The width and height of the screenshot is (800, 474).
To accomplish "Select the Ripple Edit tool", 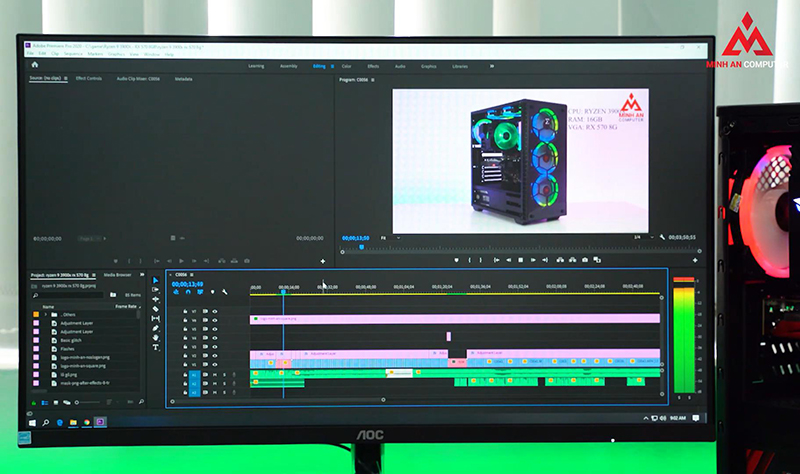I will [156, 299].
